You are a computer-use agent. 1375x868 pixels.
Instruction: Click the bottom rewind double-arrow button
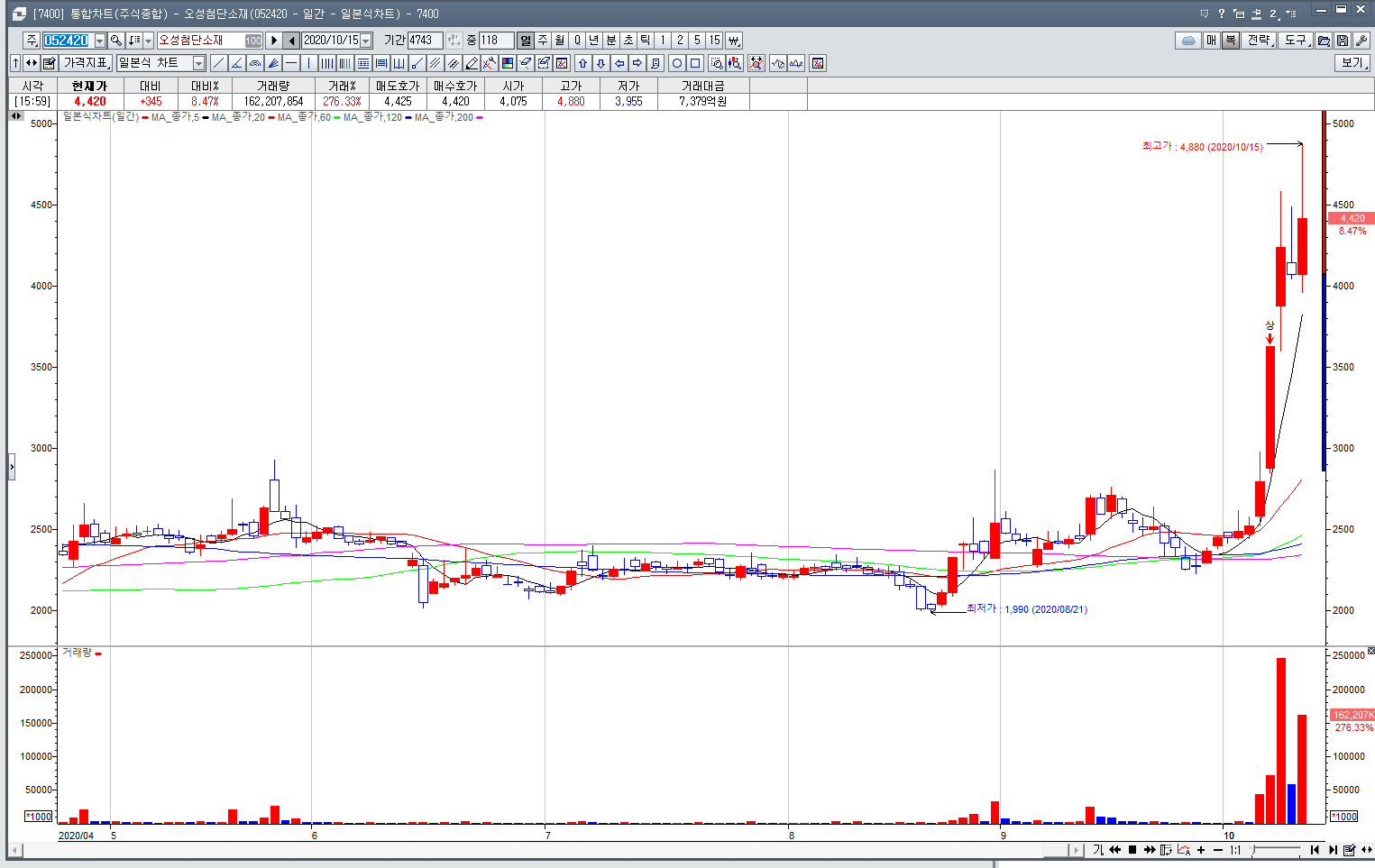(x=1115, y=850)
